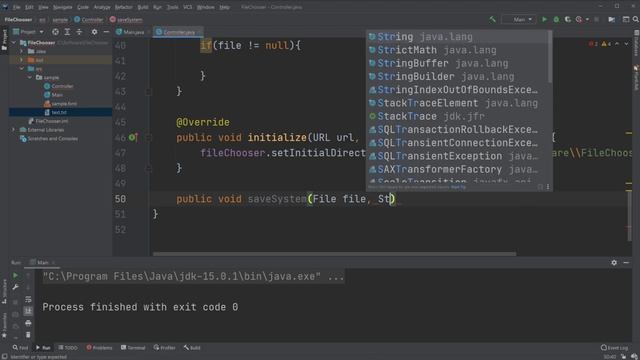This screenshot has height=360, width=640.
Task: Collapse the src folder in project tree
Action: pos(22,69)
